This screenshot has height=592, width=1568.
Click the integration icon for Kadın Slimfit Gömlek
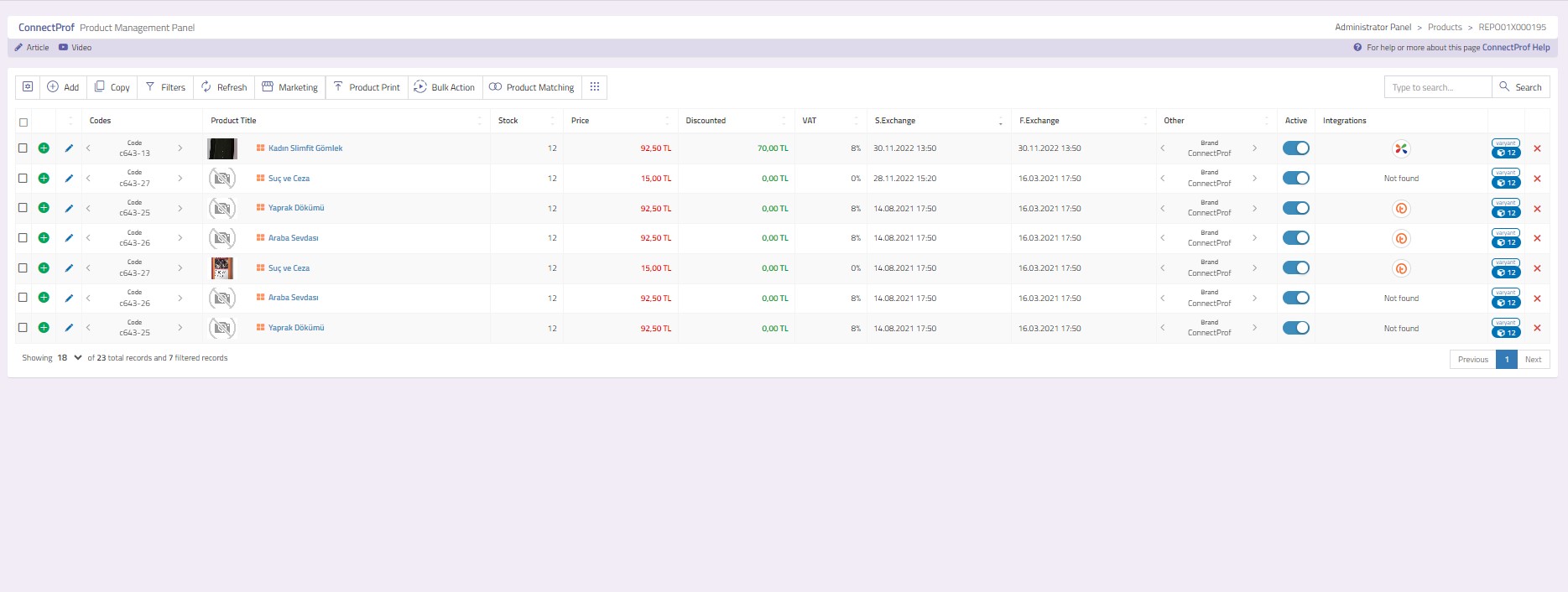pos(1400,148)
